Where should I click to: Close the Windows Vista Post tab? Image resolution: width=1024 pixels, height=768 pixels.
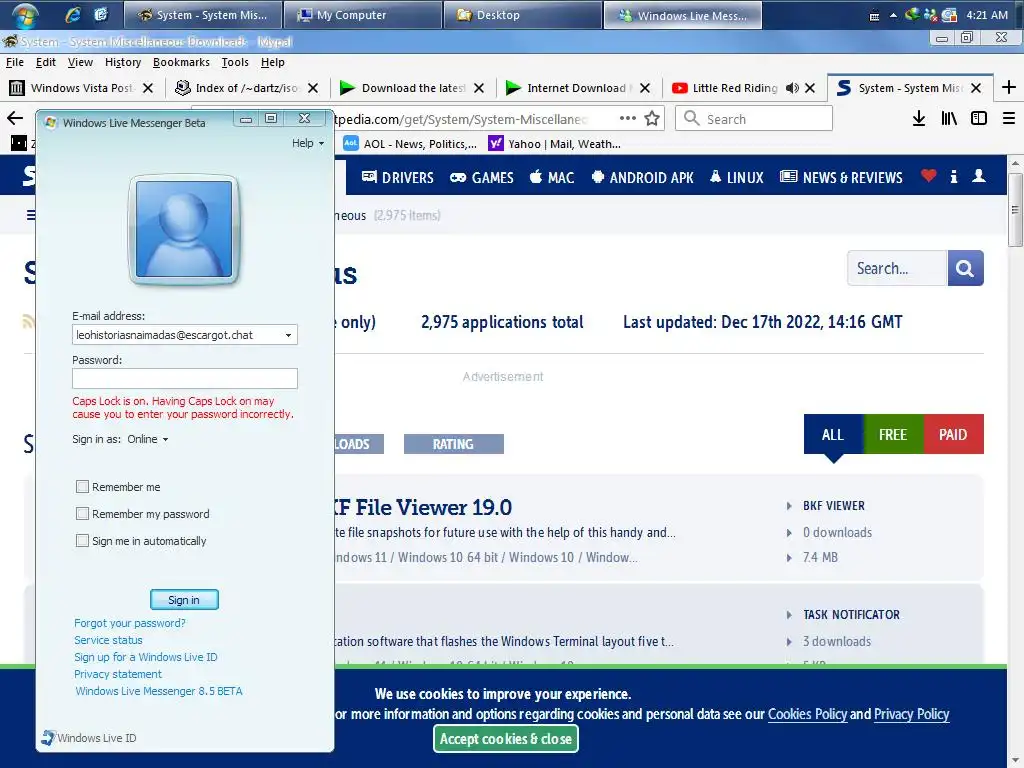pos(148,88)
